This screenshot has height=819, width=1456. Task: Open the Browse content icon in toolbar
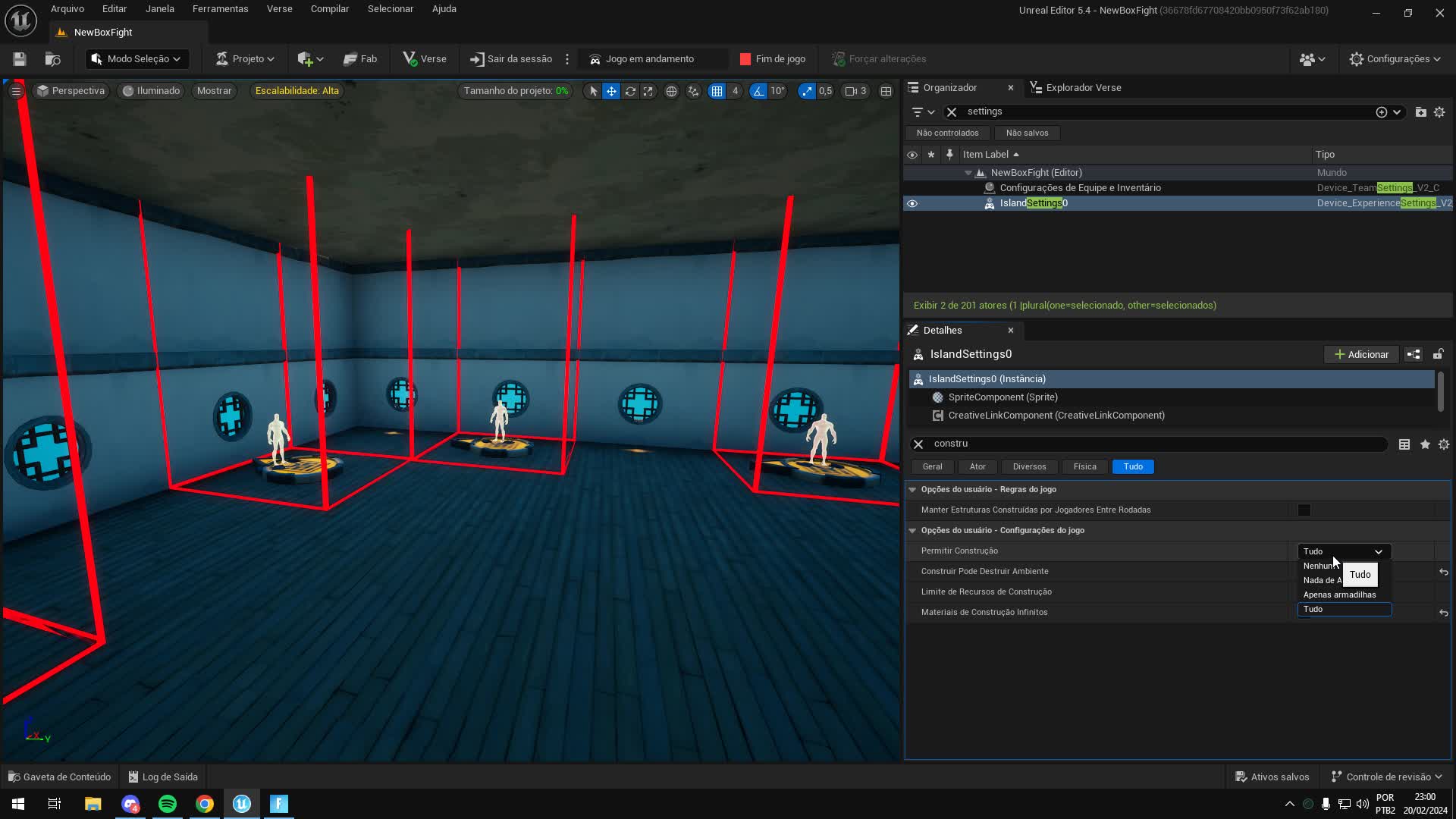(x=52, y=59)
